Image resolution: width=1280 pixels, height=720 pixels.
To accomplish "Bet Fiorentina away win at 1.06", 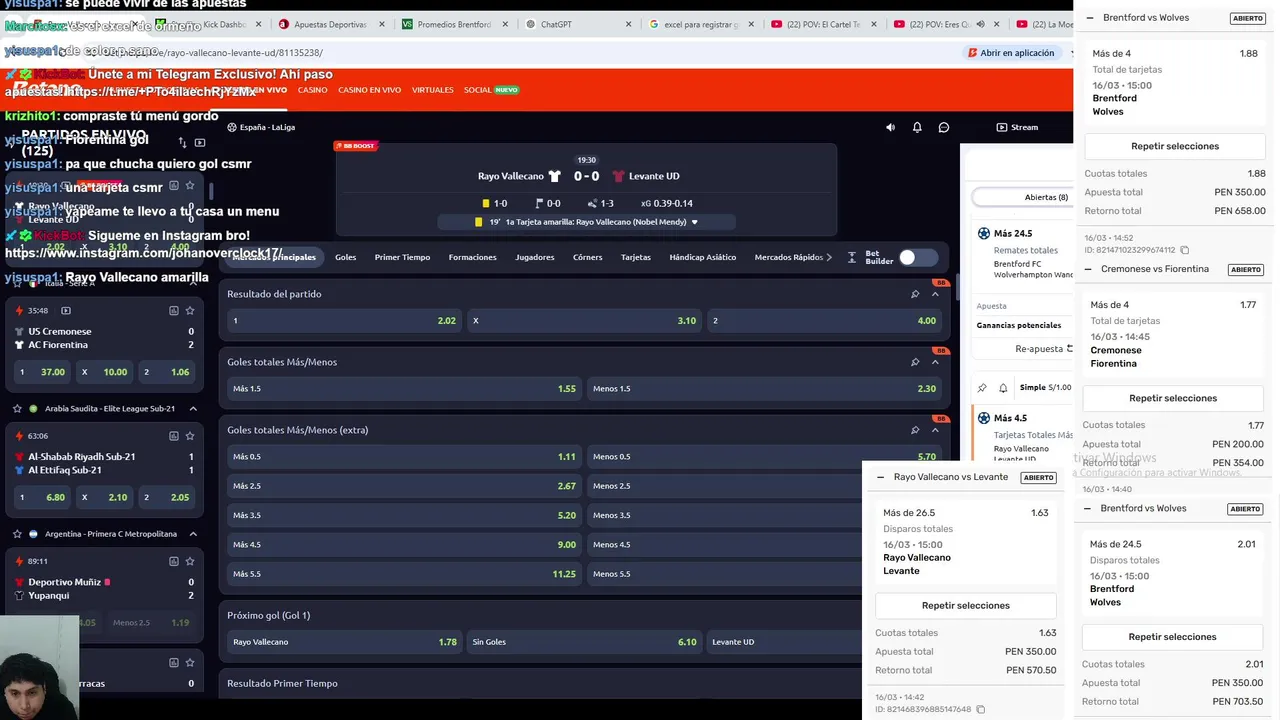I will [166, 372].
